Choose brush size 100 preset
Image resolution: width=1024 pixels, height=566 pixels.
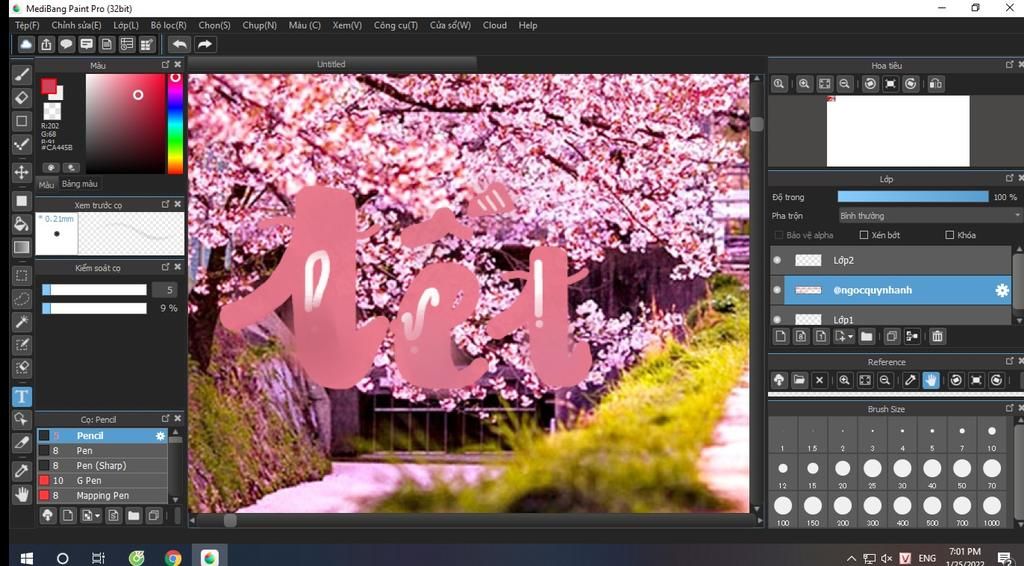pyautogui.click(x=782, y=510)
